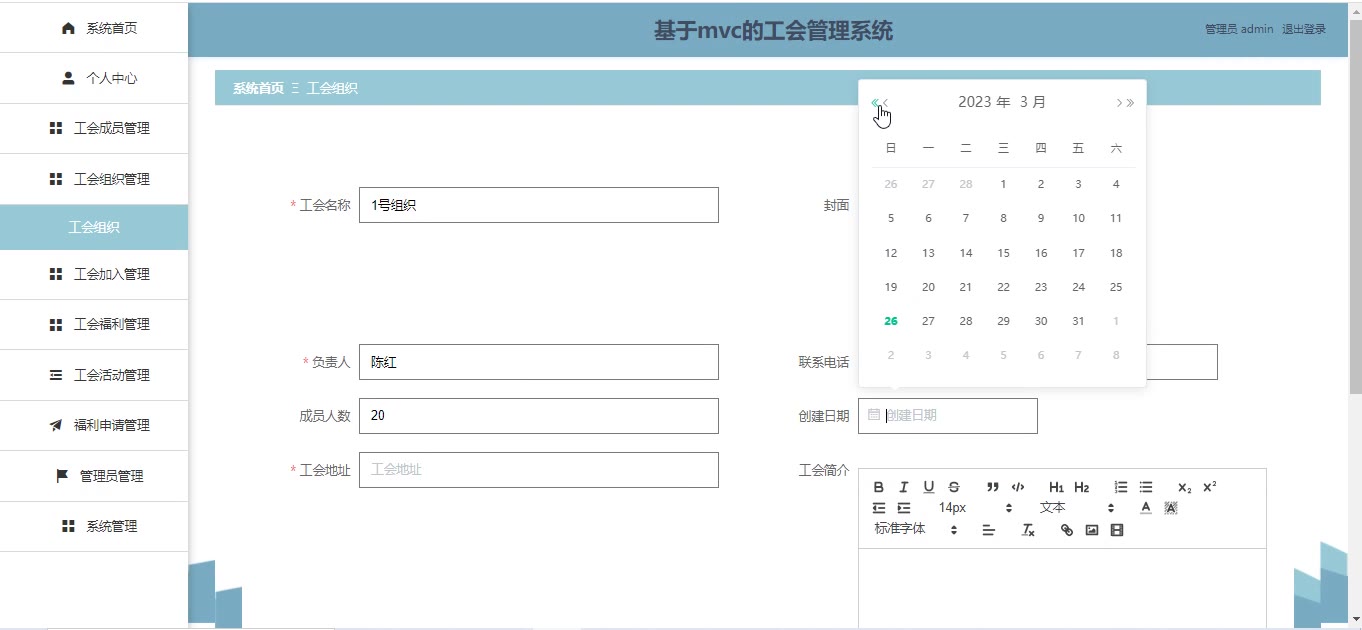This screenshot has width=1362, height=630.
Task: Expand 工会福利管理 sidebar menu
Action: [x=94, y=324]
